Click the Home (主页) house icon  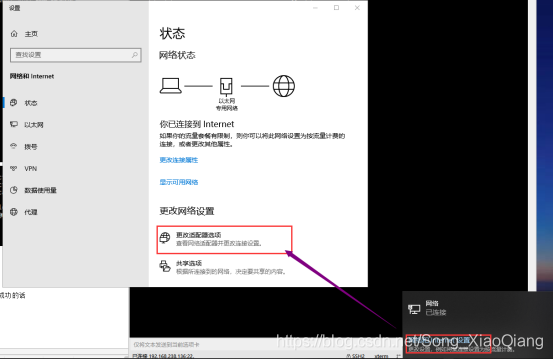click(x=14, y=34)
